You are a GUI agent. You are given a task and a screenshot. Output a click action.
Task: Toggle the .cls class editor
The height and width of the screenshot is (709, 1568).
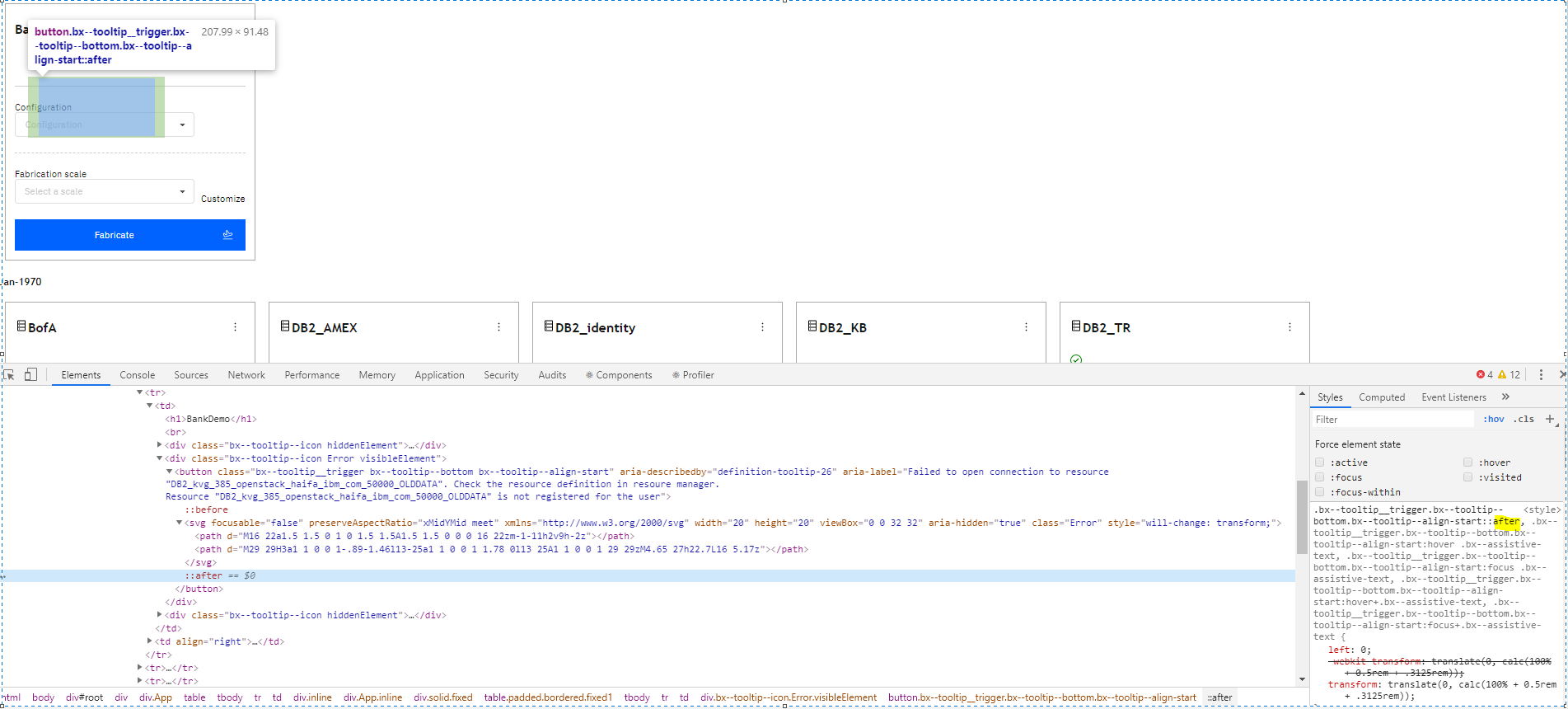click(x=1524, y=419)
